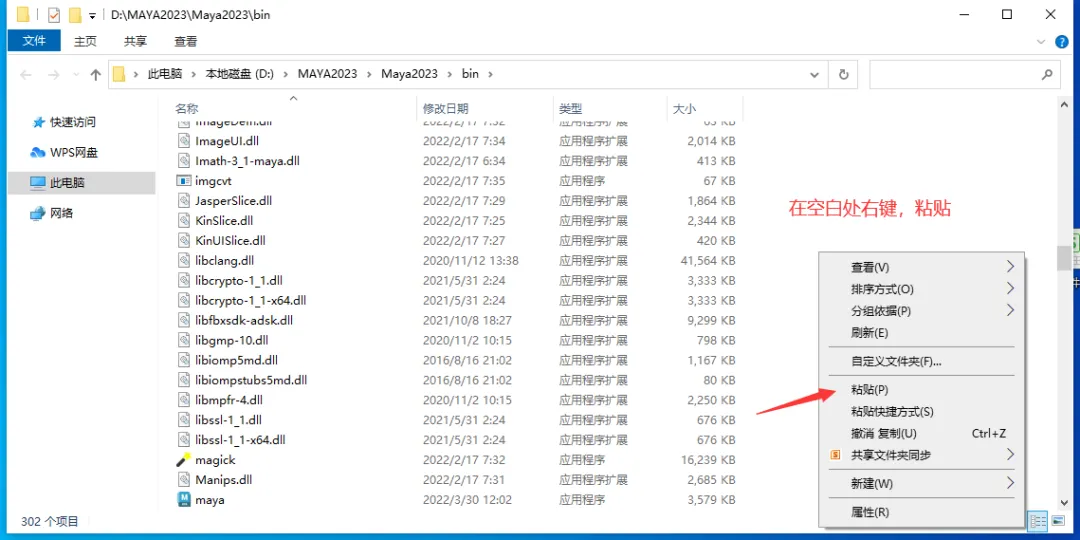Image resolution: width=1080 pixels, height=540 pixels.
Task: Open the maya application icon
Action: [x=183, y=499]
